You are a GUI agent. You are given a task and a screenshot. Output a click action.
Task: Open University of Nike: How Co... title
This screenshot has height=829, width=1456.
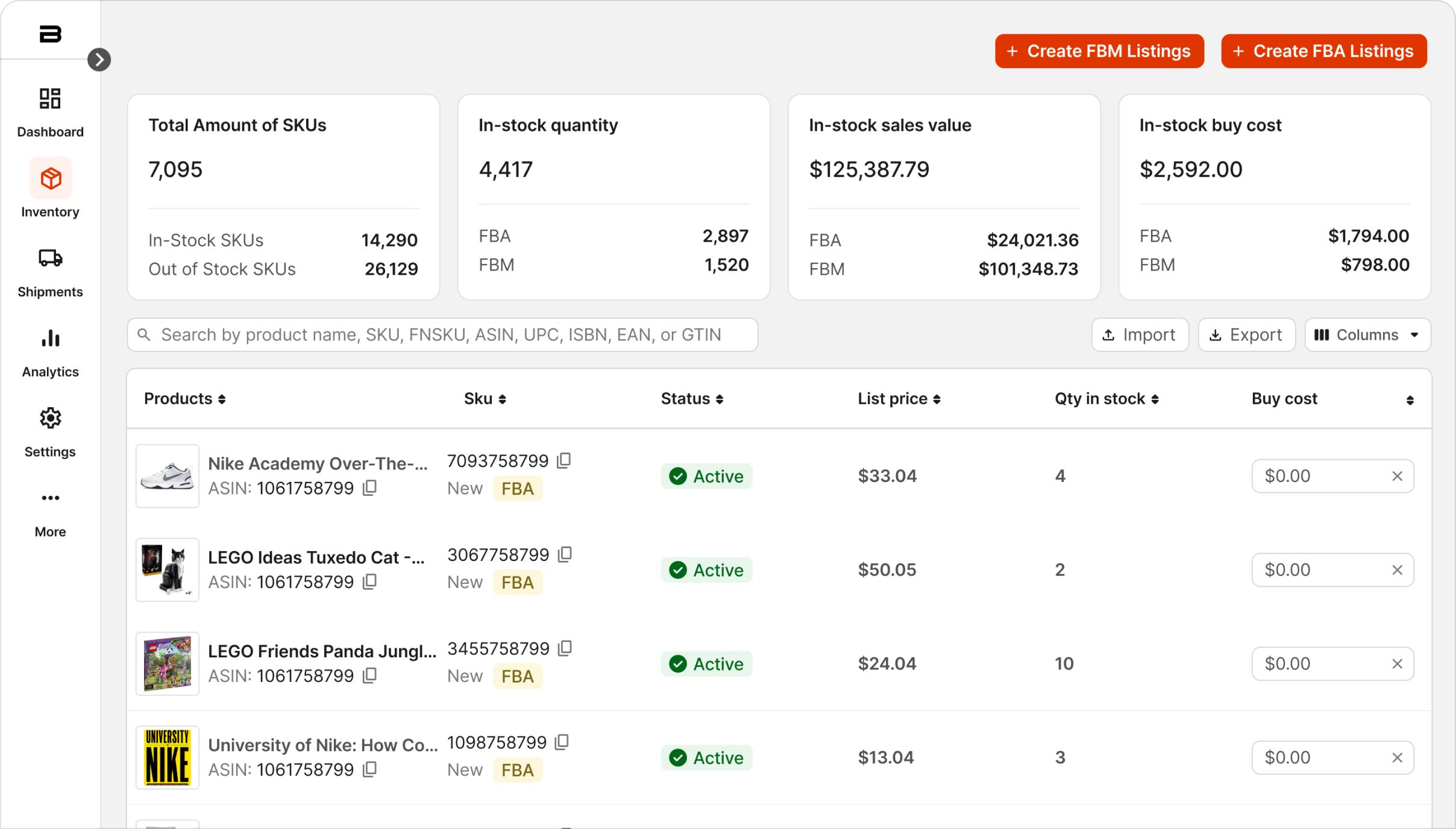click(323, 745)
